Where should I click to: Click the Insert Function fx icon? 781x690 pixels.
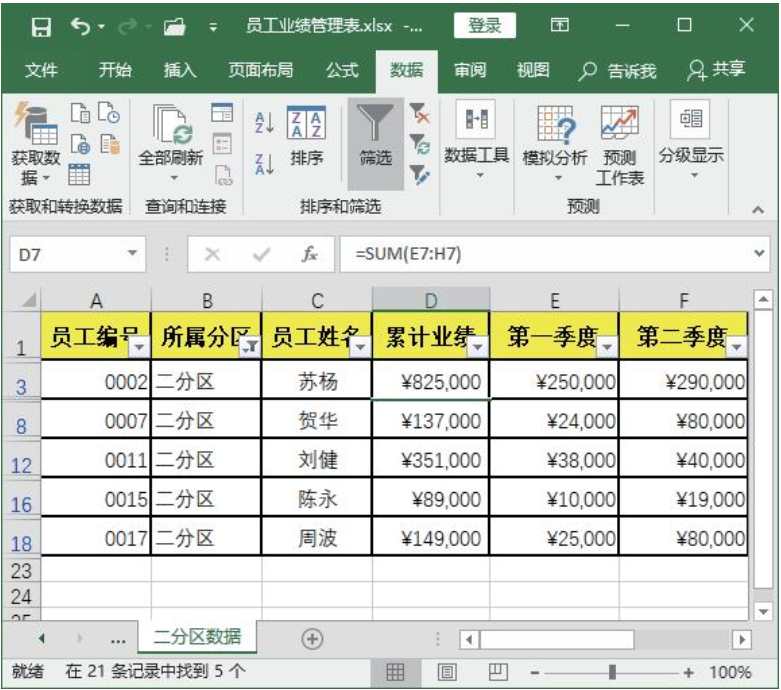pos(309,254)
